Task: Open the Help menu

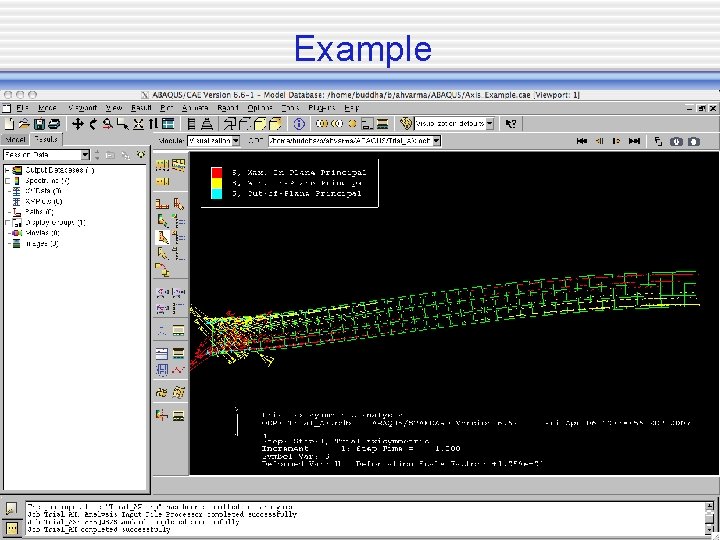Action: pos(351,108)
